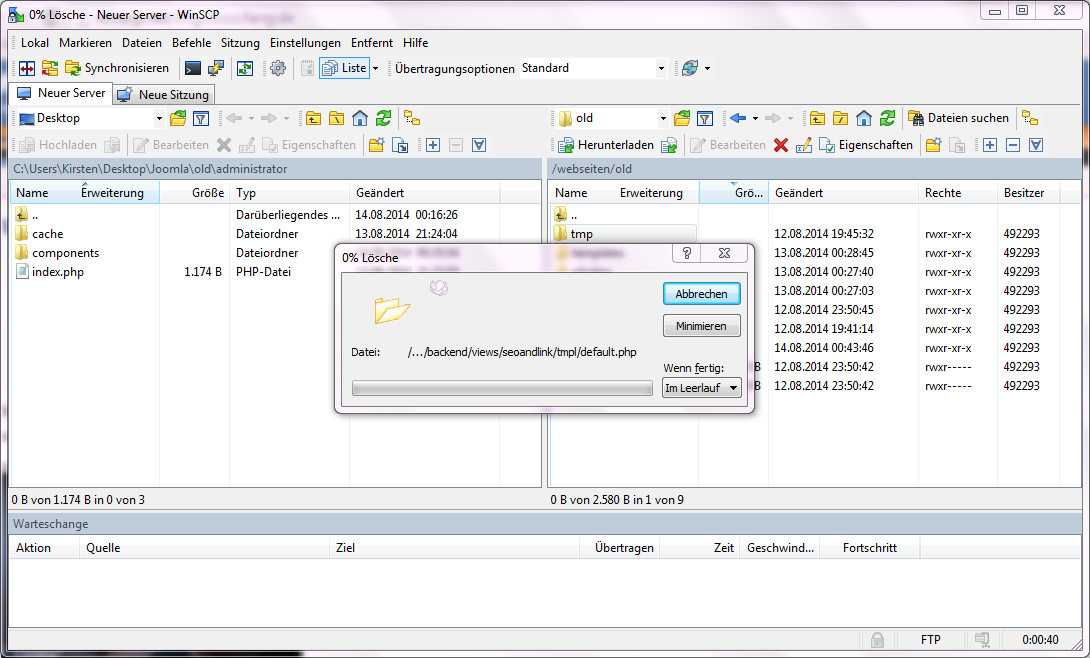Open the Sitzung menu
The image size is (1090, 658).
pos(240,43)
